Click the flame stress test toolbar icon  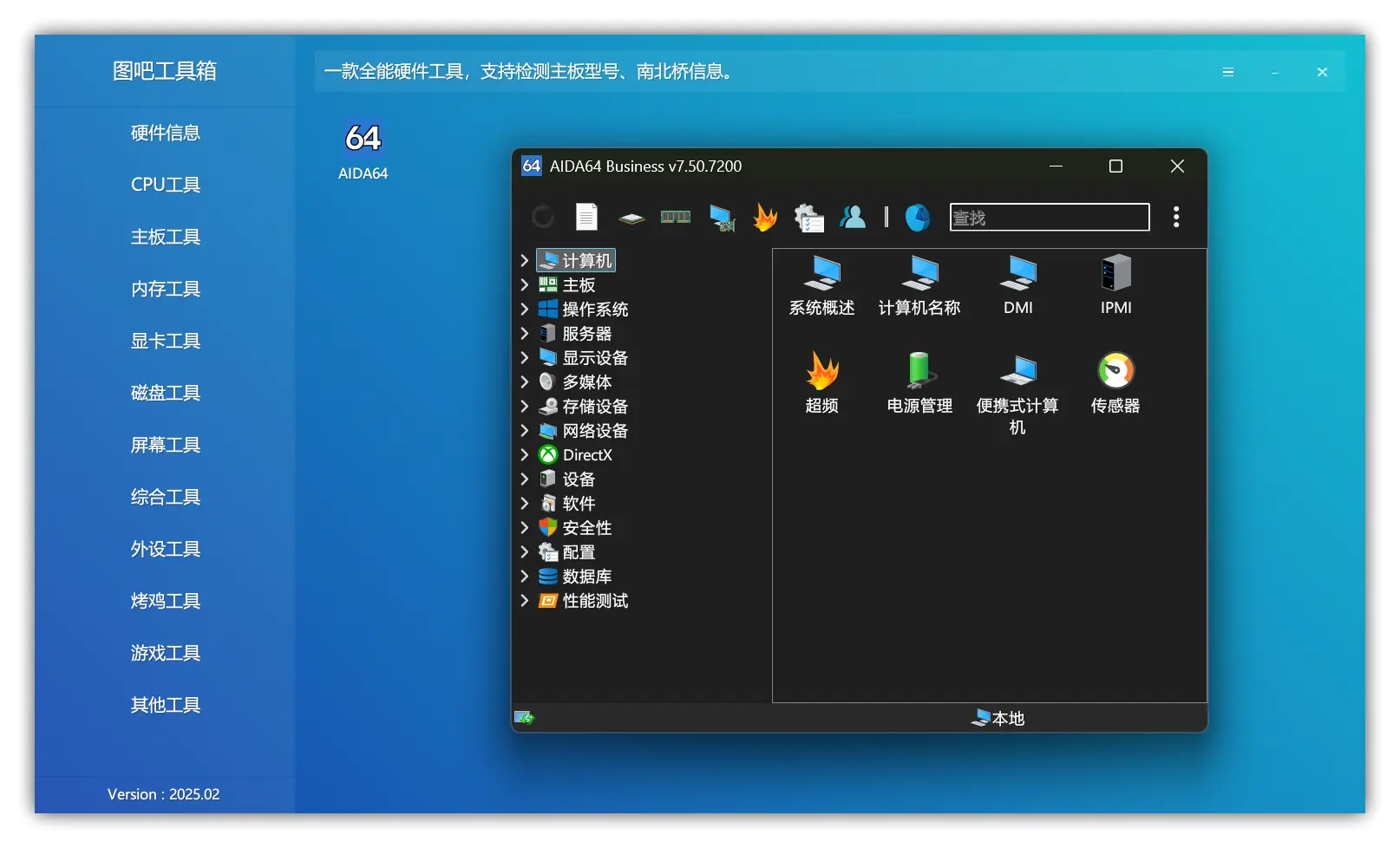765,217
